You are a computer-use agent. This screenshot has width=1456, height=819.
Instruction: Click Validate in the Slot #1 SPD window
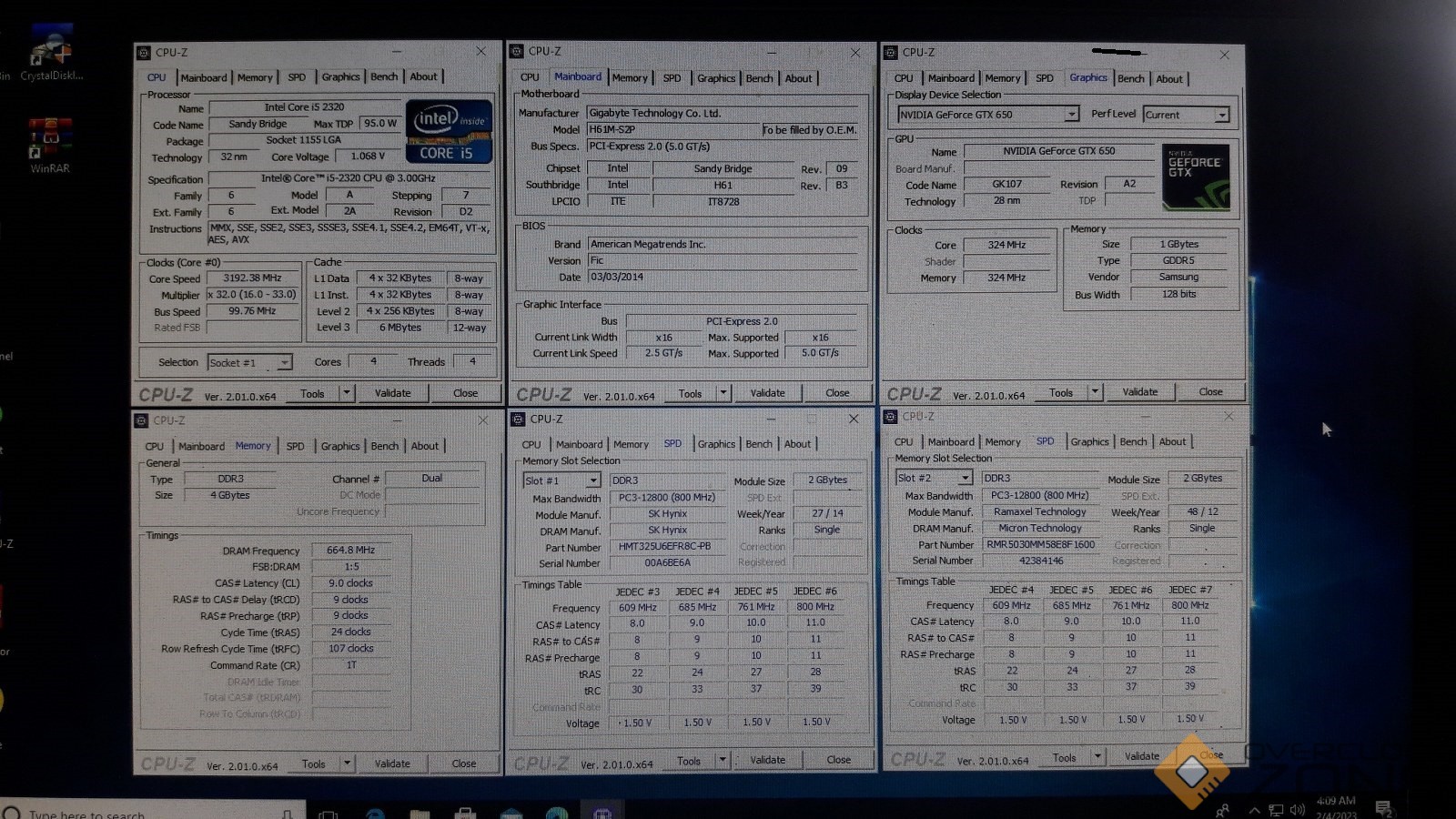[767, 760]
